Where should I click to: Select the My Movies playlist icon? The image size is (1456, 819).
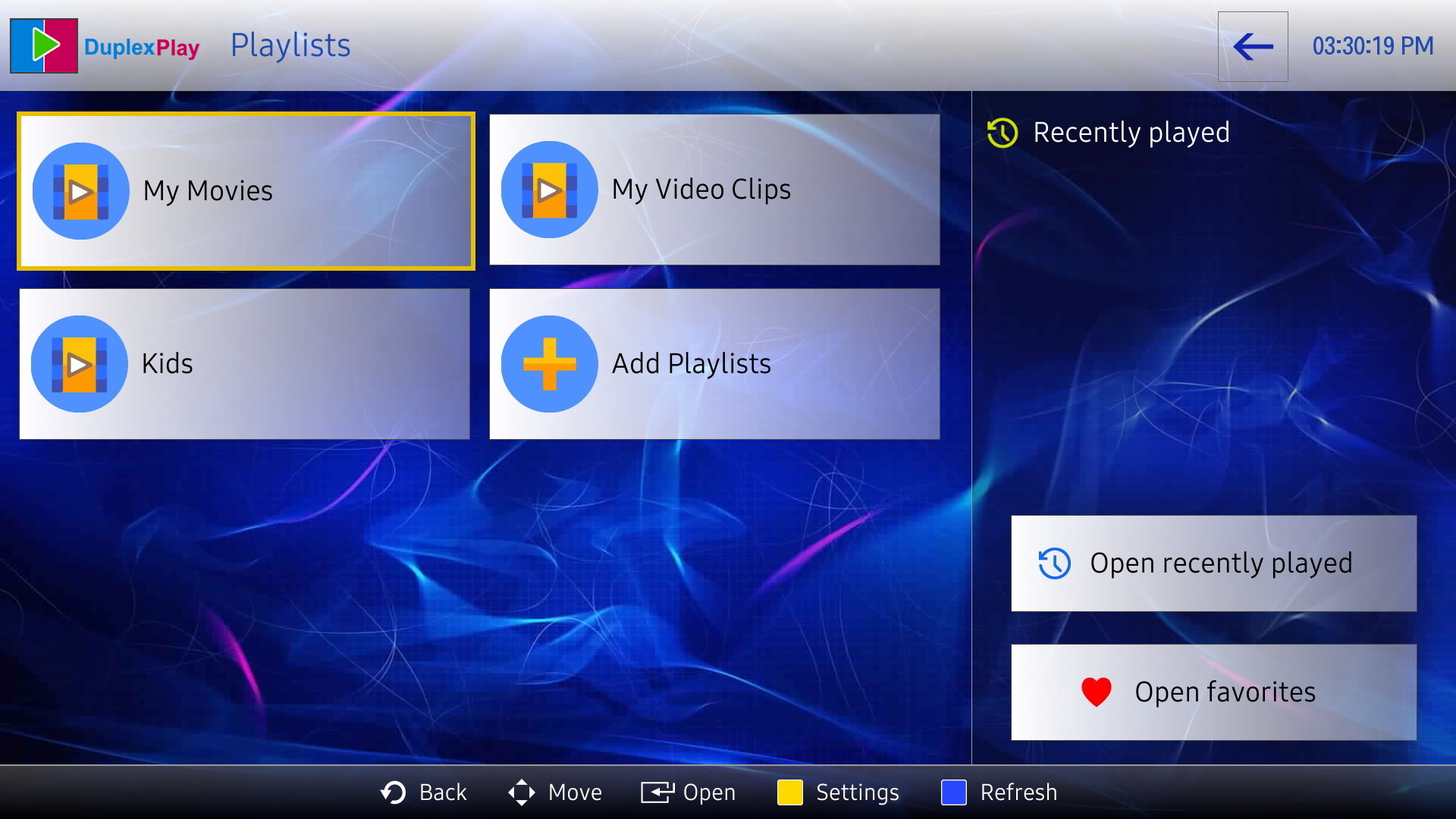[x=80, y=190]
